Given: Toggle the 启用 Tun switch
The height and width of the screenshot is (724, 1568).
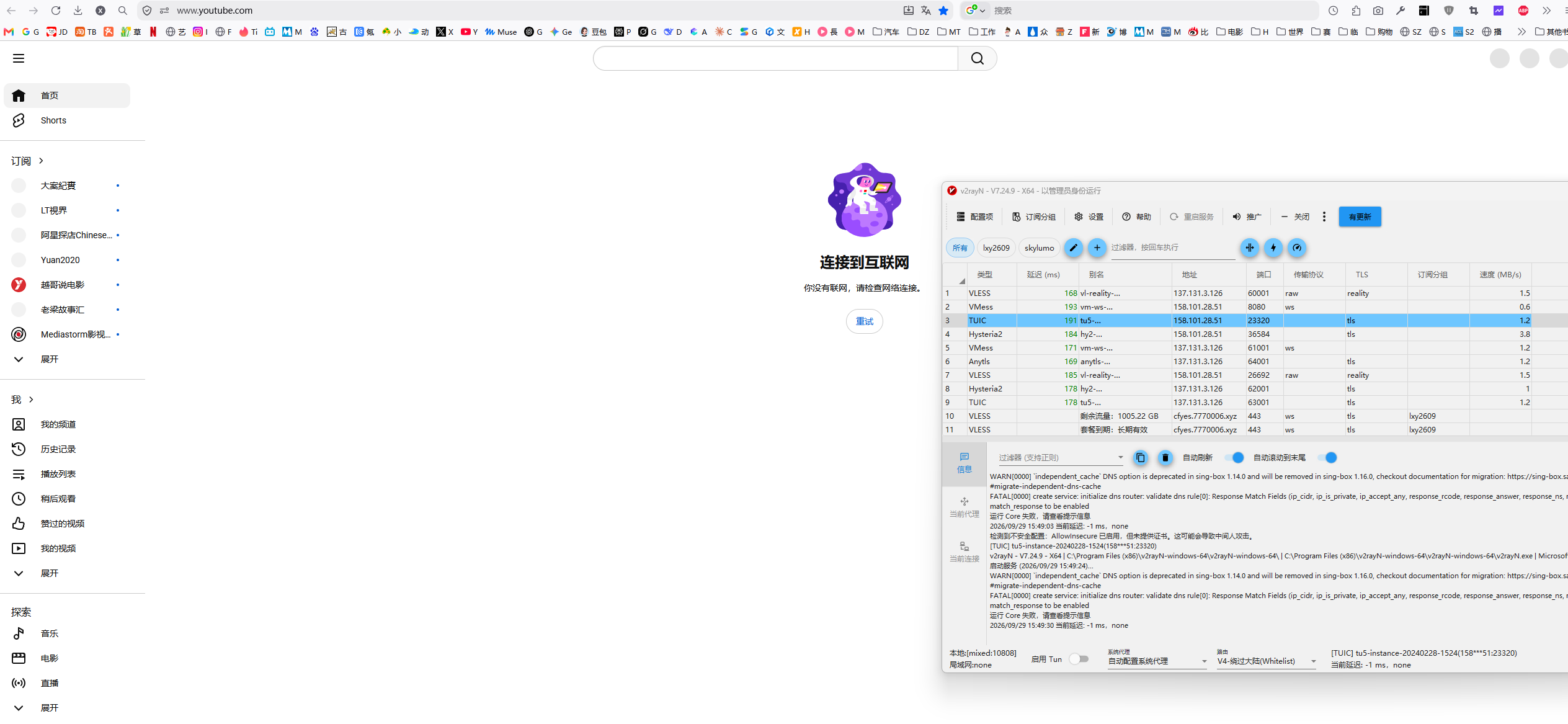Looking at the screenshot, I should coord(1079,659).
